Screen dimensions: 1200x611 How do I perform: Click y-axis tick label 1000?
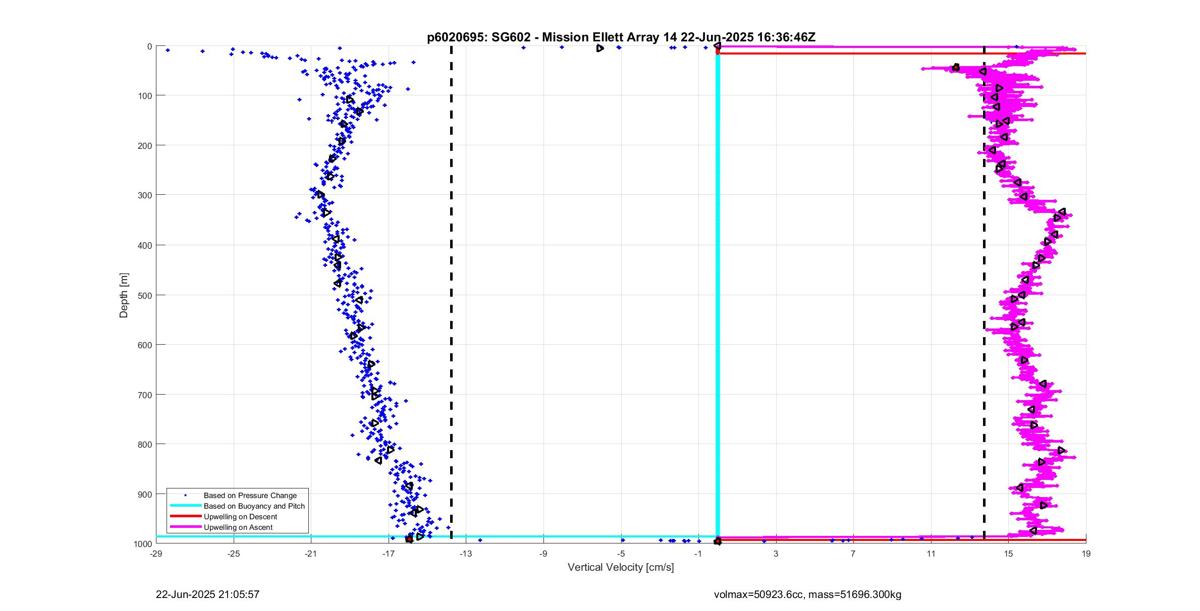pyautogui.click(x=142, y=544)
